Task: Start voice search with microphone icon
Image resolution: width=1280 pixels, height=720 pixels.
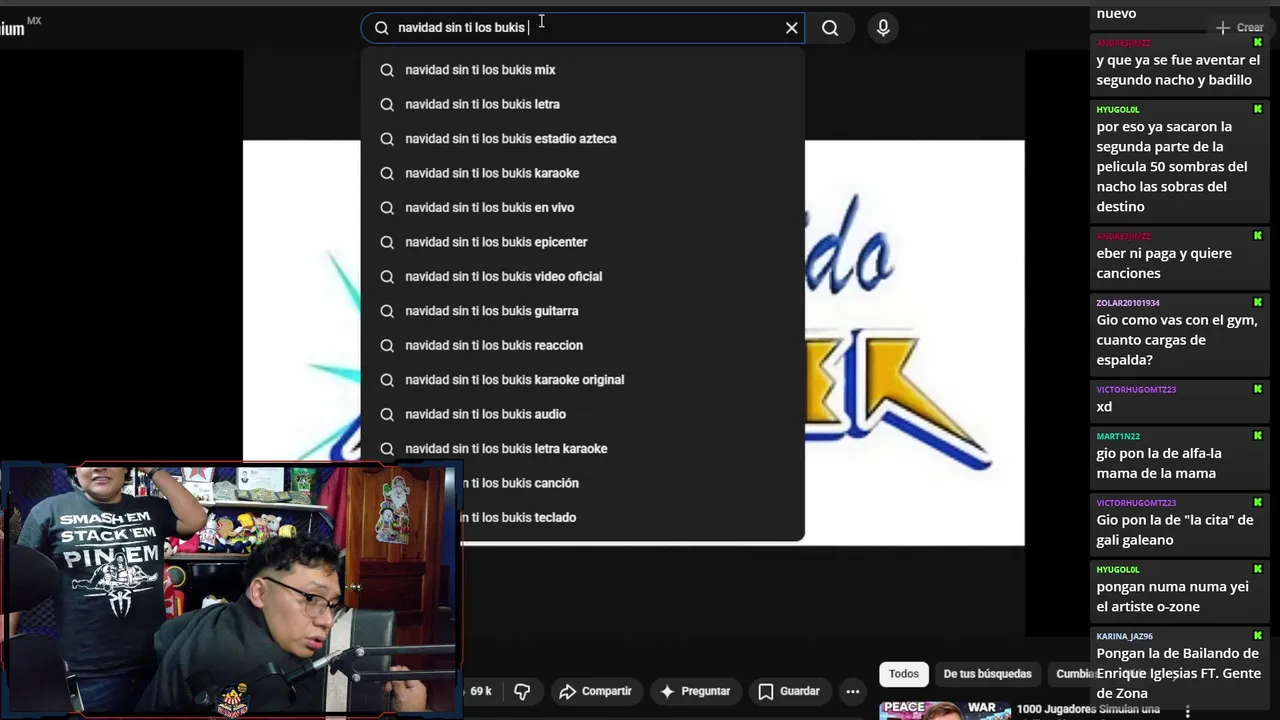Action: point(883,28)
